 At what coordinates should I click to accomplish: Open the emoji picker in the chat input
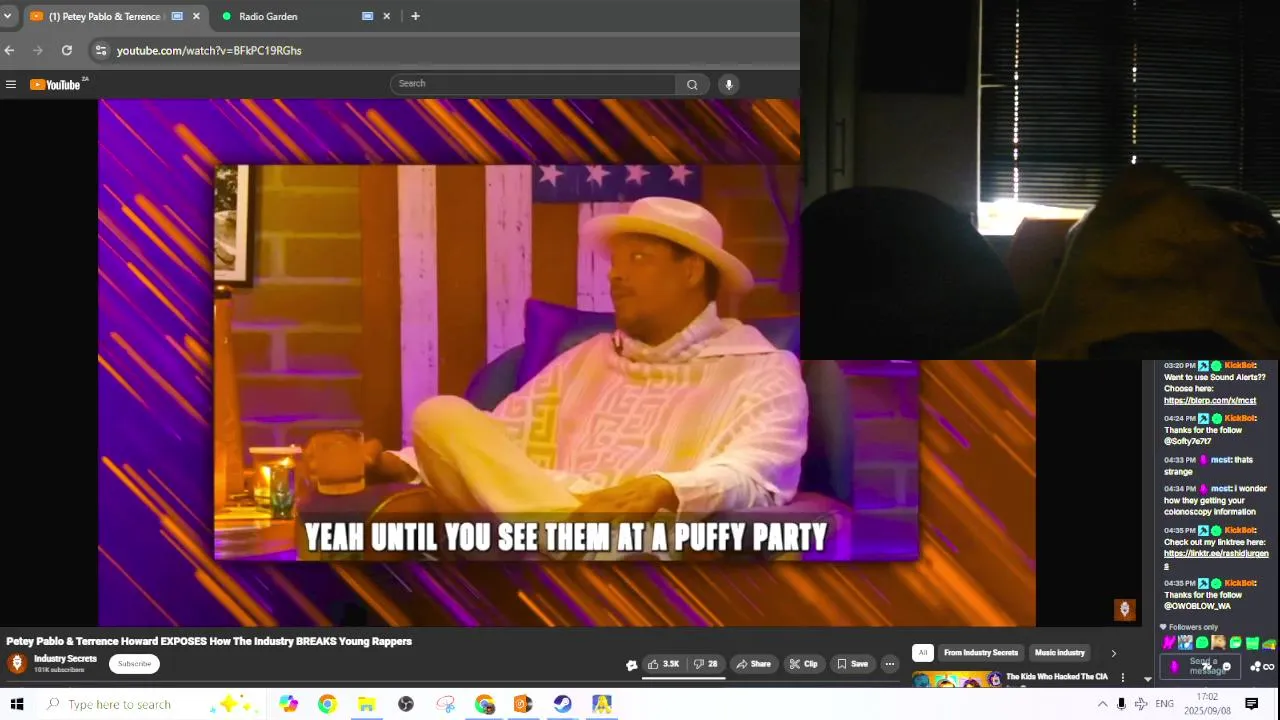pyautogui.click(x=1227, y=667)
